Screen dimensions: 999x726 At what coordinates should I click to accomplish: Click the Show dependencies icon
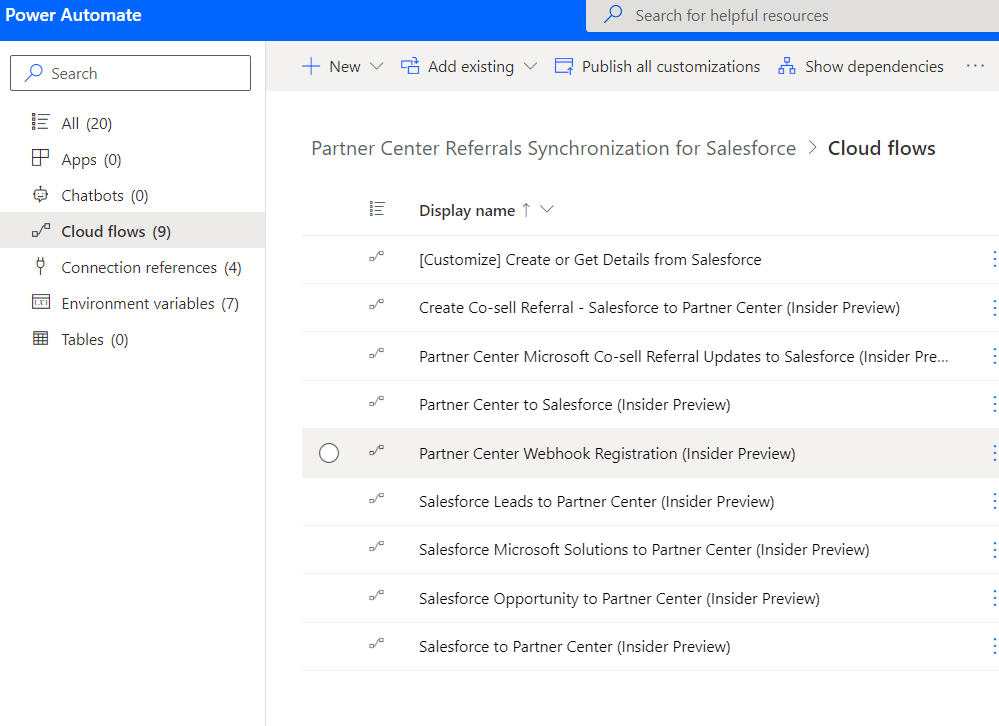coord(787,67)
